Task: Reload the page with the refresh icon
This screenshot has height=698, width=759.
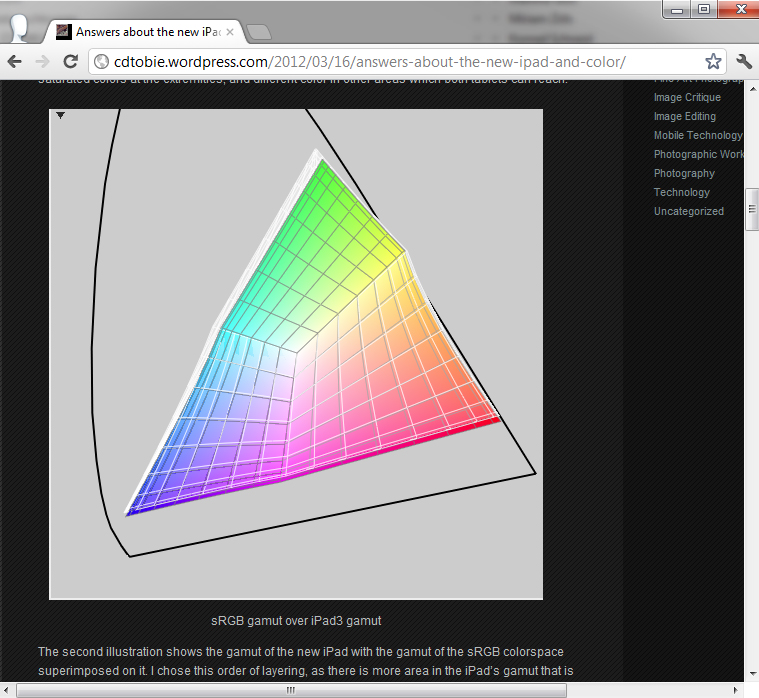Action: pyautogui.click(x=71, y=61)
